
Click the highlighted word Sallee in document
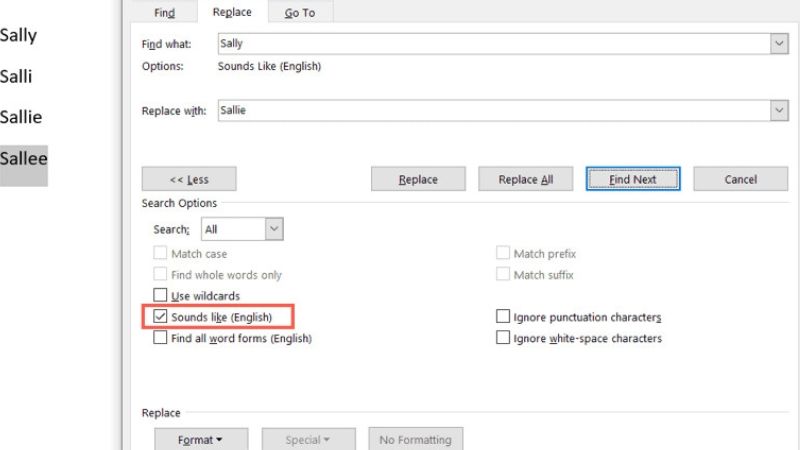tap(23, 159)
